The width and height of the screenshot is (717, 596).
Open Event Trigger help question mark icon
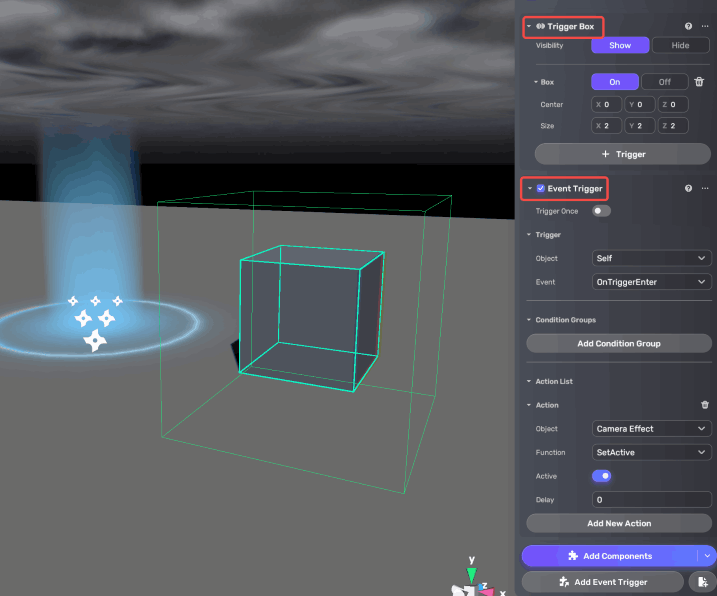pos(688,188)
